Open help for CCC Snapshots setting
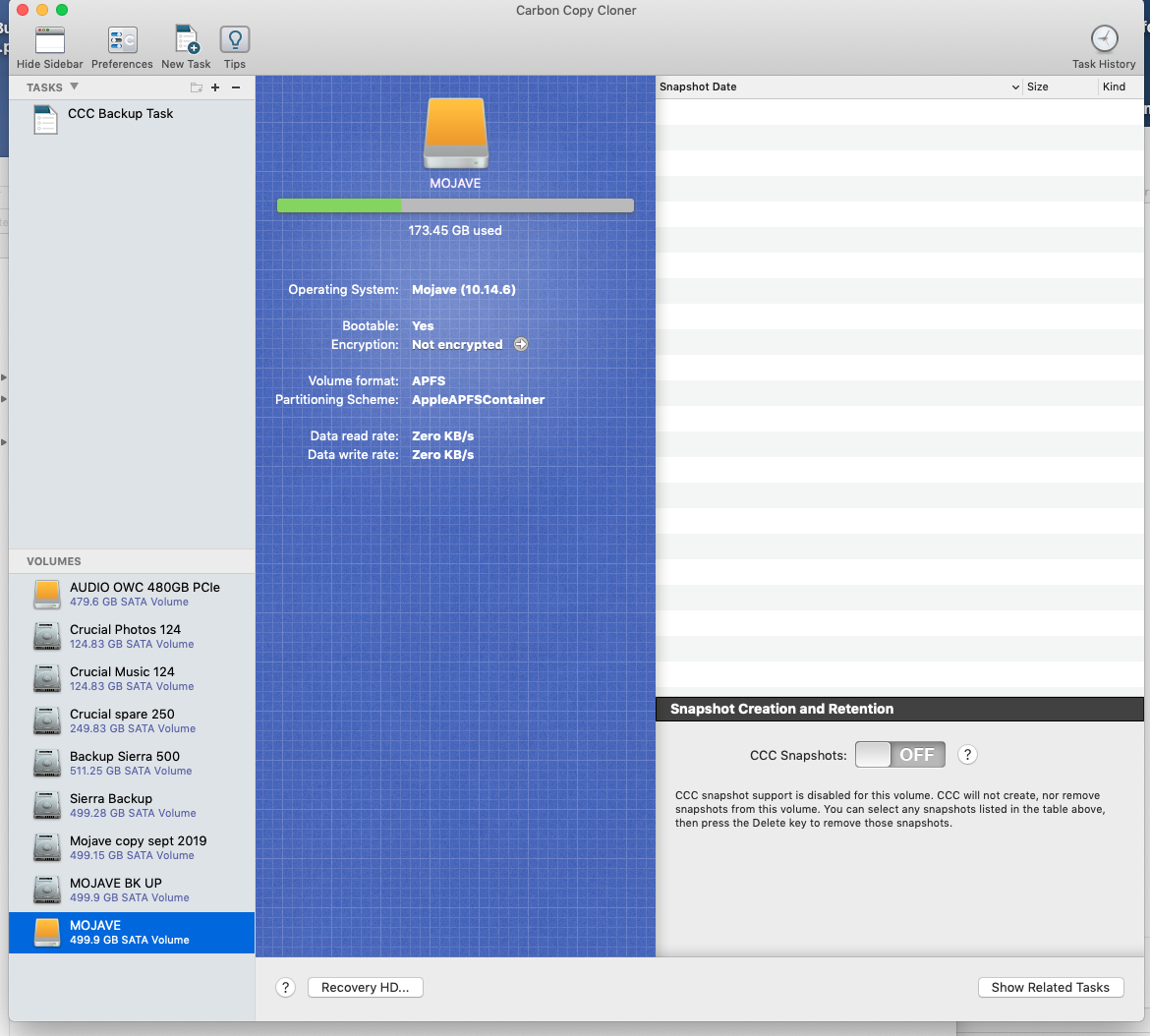 [967, 755]
